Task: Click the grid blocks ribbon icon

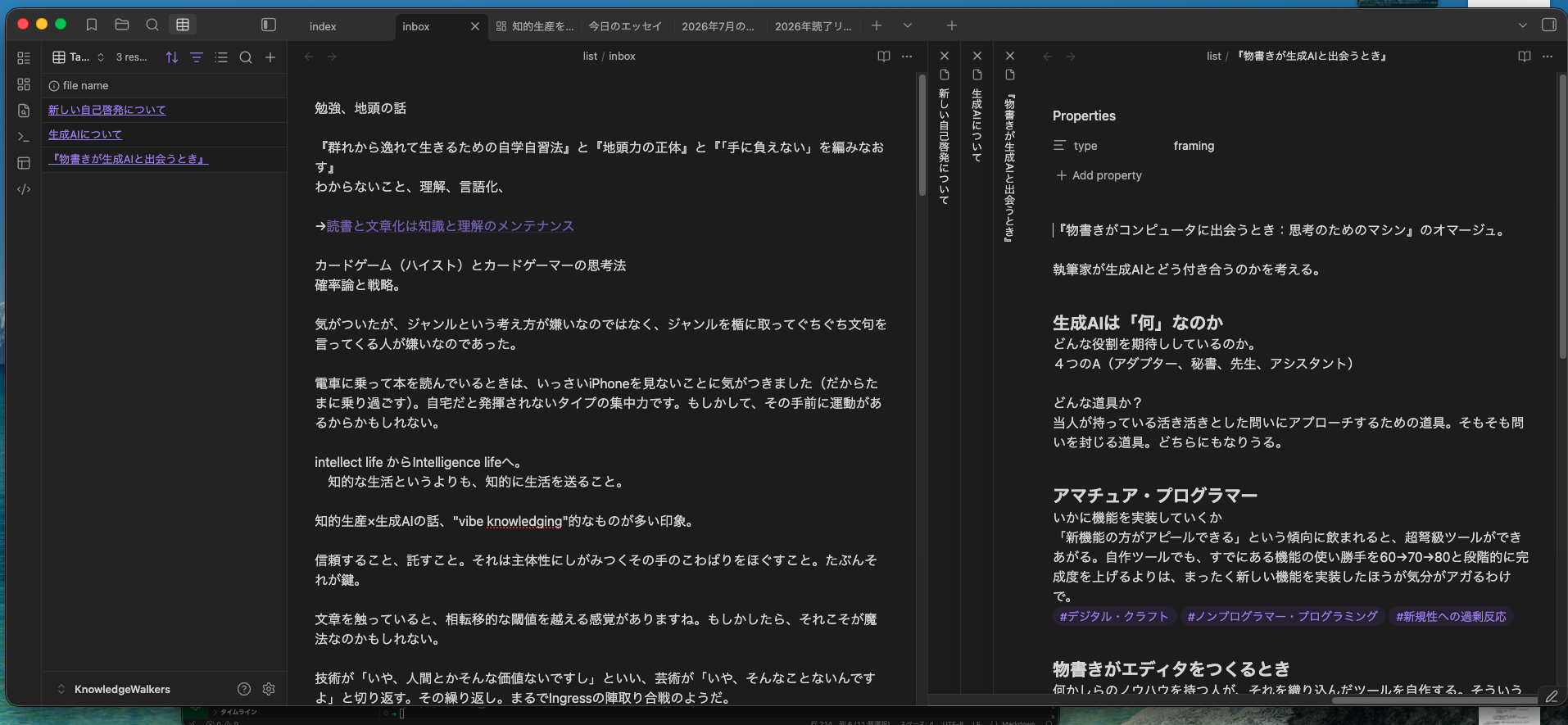Action: click(24, 84)
